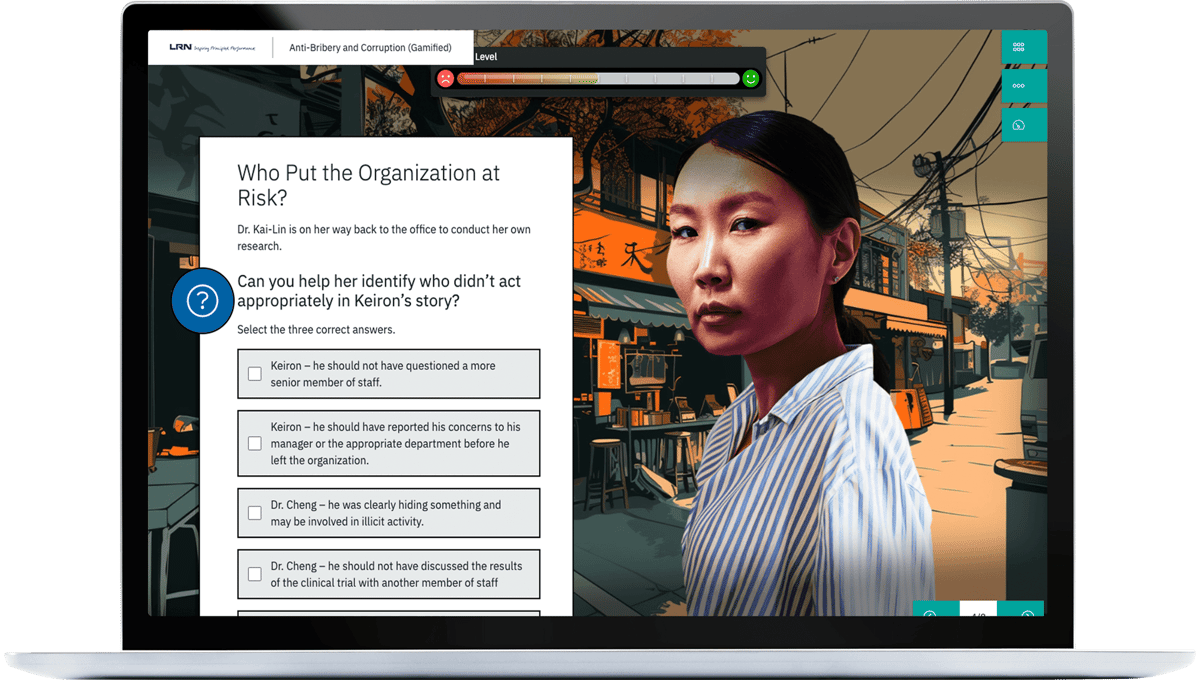
Task: Tick 'Dr. Cheng – should not have discussed' checkbox
Action: click(x=255, y=574)
